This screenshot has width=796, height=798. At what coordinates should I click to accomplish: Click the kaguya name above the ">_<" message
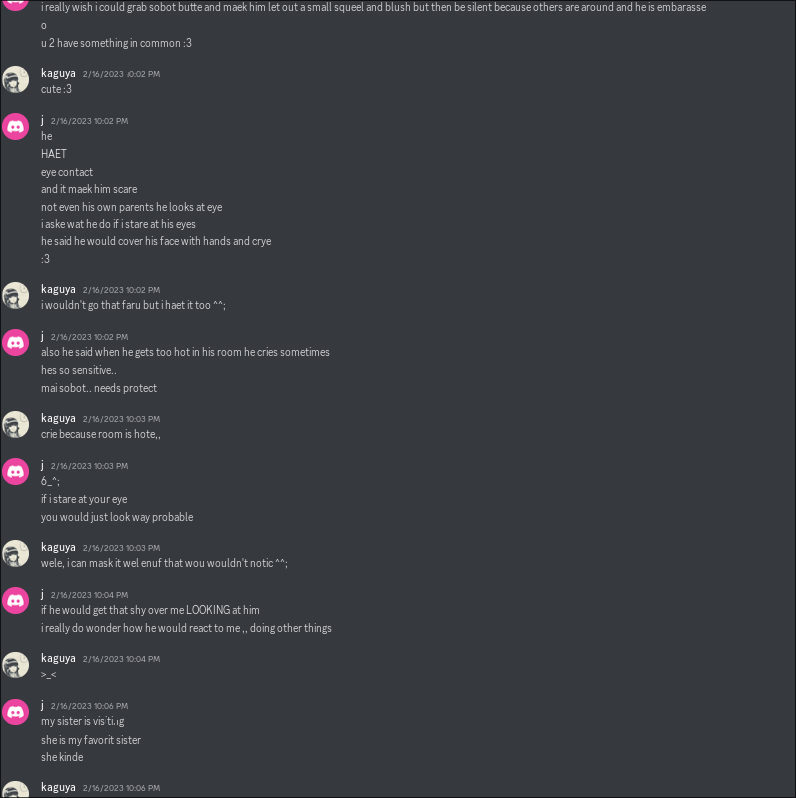58,659
